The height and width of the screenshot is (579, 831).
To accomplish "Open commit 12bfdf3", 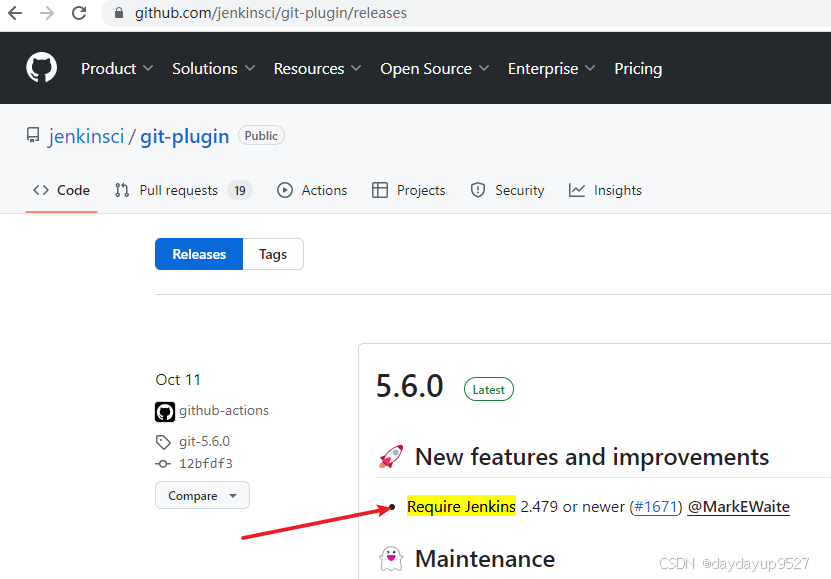I will pos(206,464).
